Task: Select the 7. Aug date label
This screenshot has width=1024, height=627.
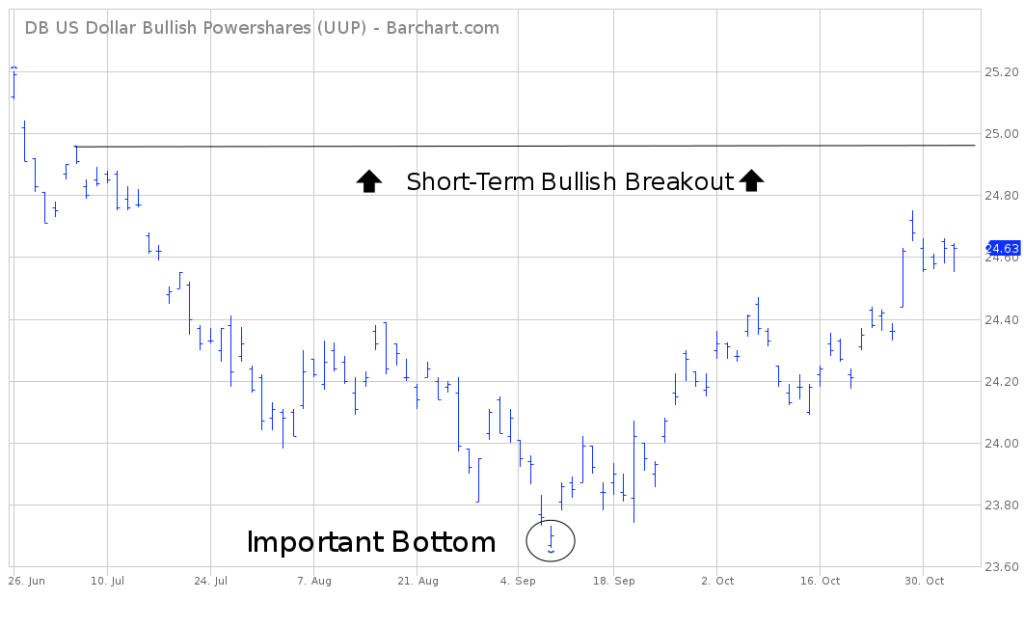Action: (x=314, y=581)
